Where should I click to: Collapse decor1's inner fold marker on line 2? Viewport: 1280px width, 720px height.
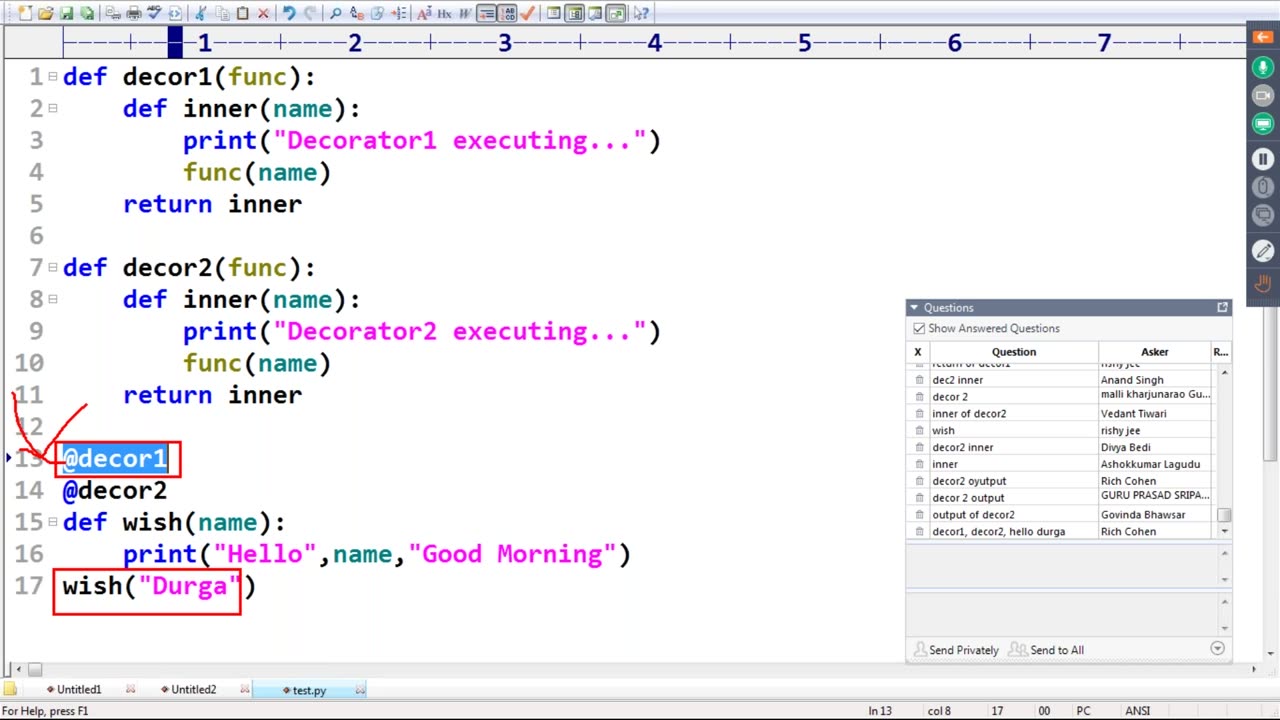click(x=53, y=108)
